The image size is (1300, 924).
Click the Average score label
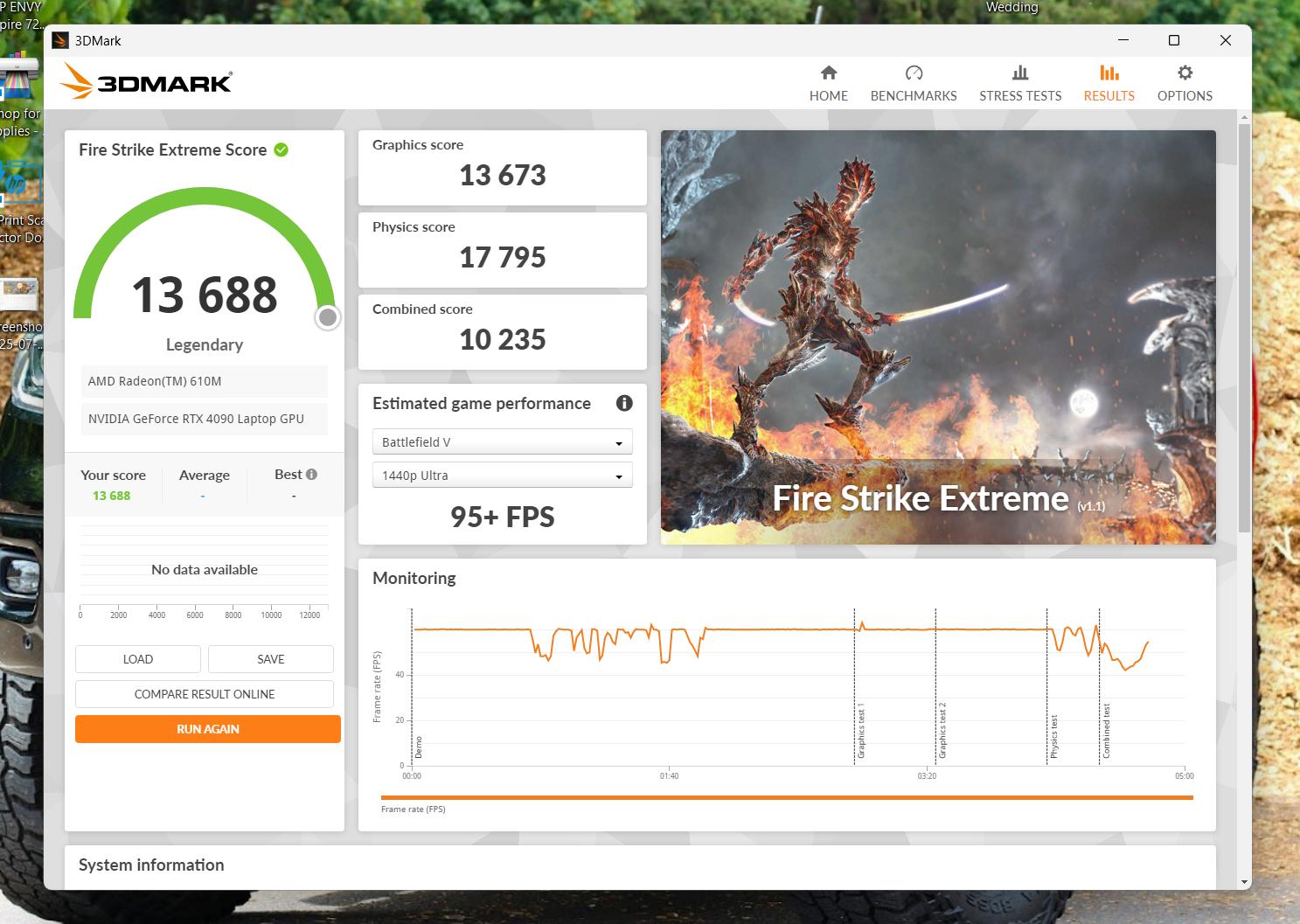tap(205, 475)
